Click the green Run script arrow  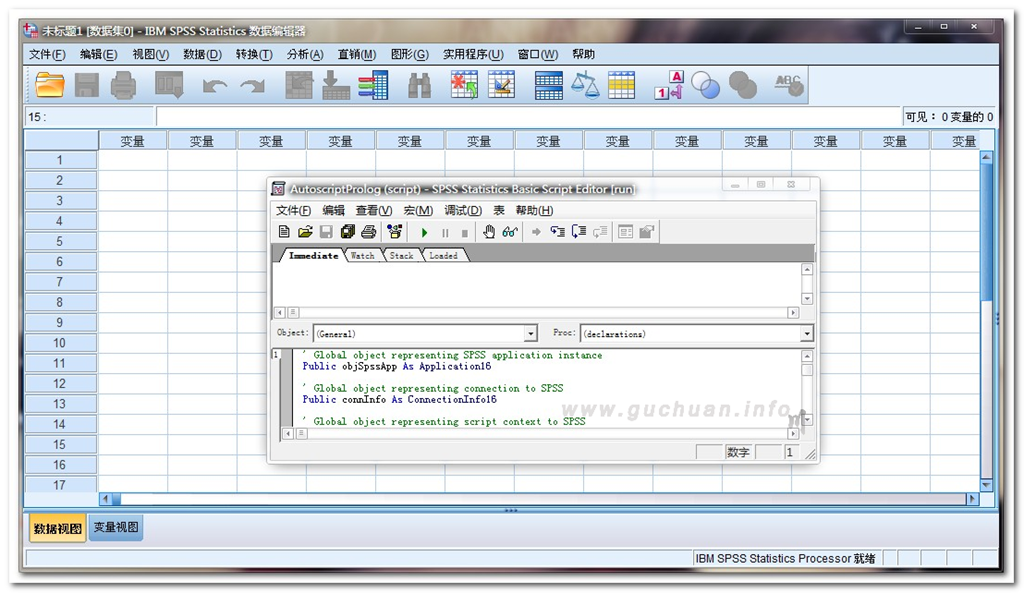point(424,232)
